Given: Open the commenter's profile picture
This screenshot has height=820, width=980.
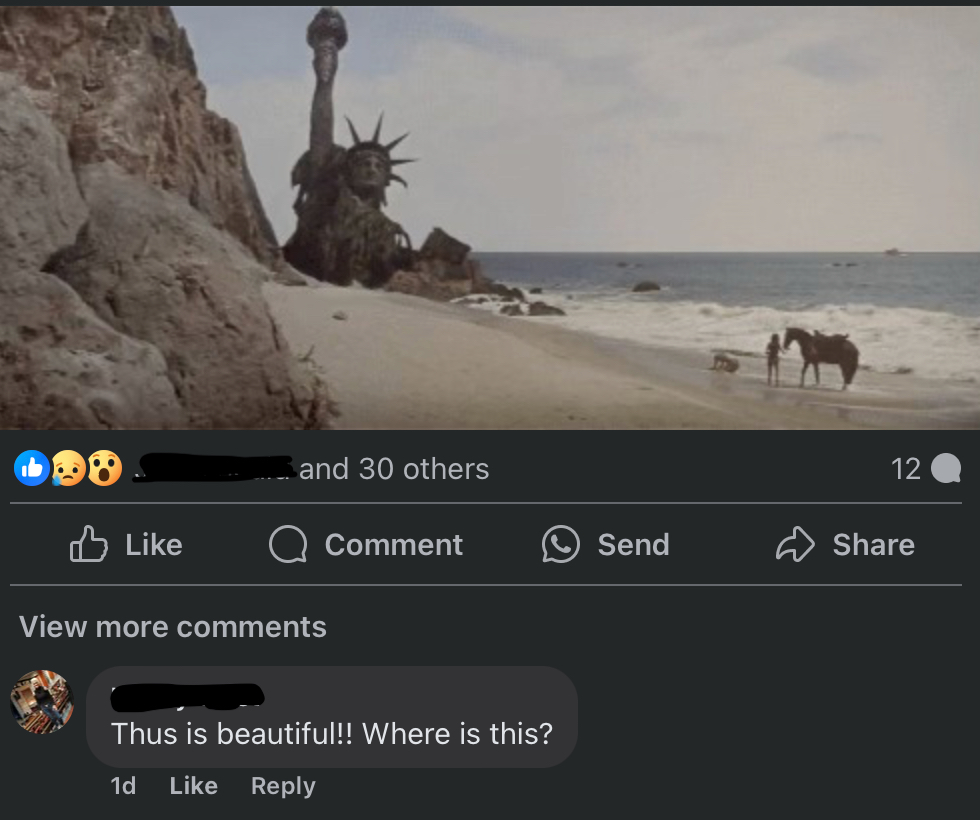Looking at the screenshot, I should coord(42,702).
